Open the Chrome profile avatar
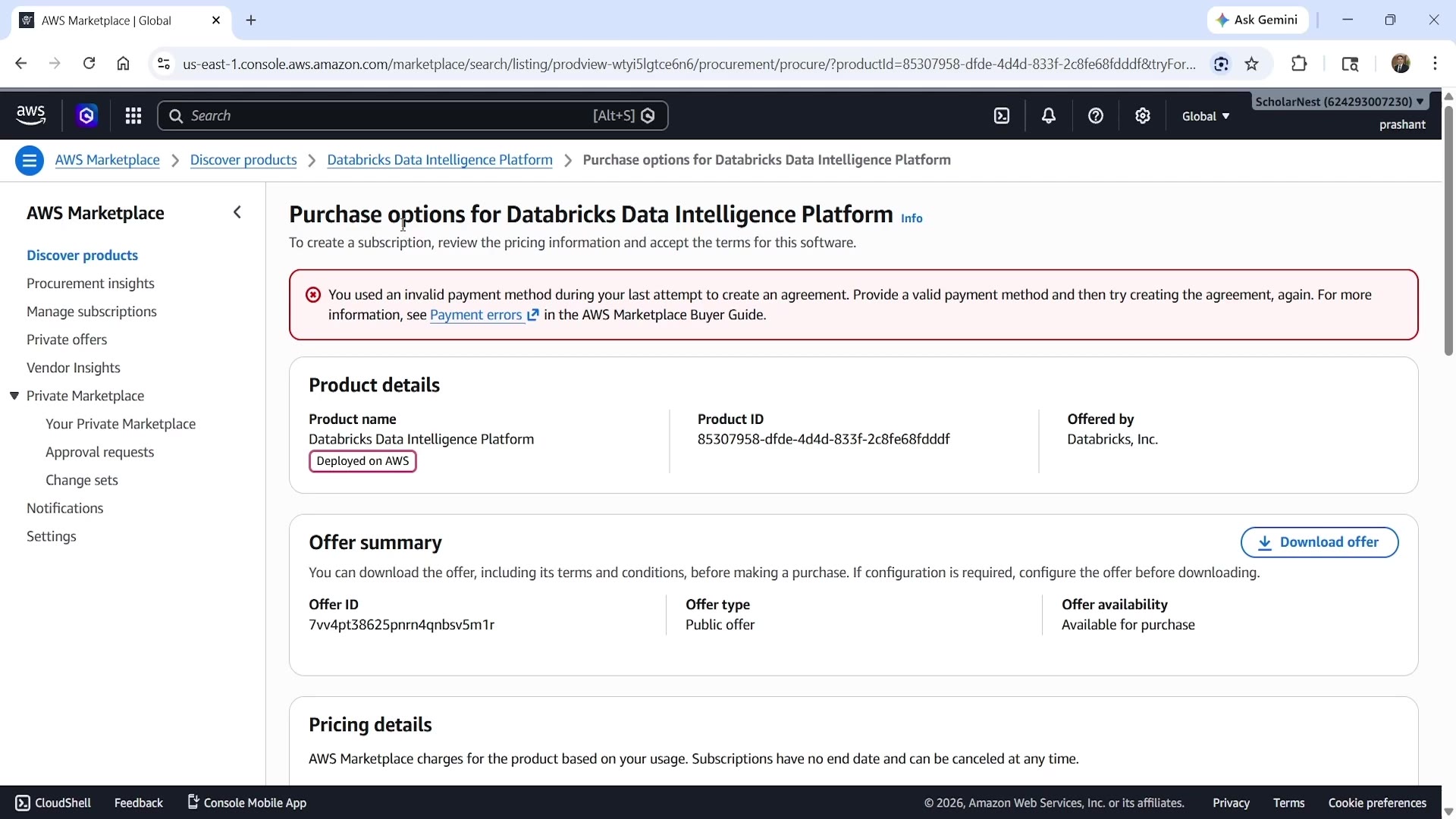 tap(1401, 64)
